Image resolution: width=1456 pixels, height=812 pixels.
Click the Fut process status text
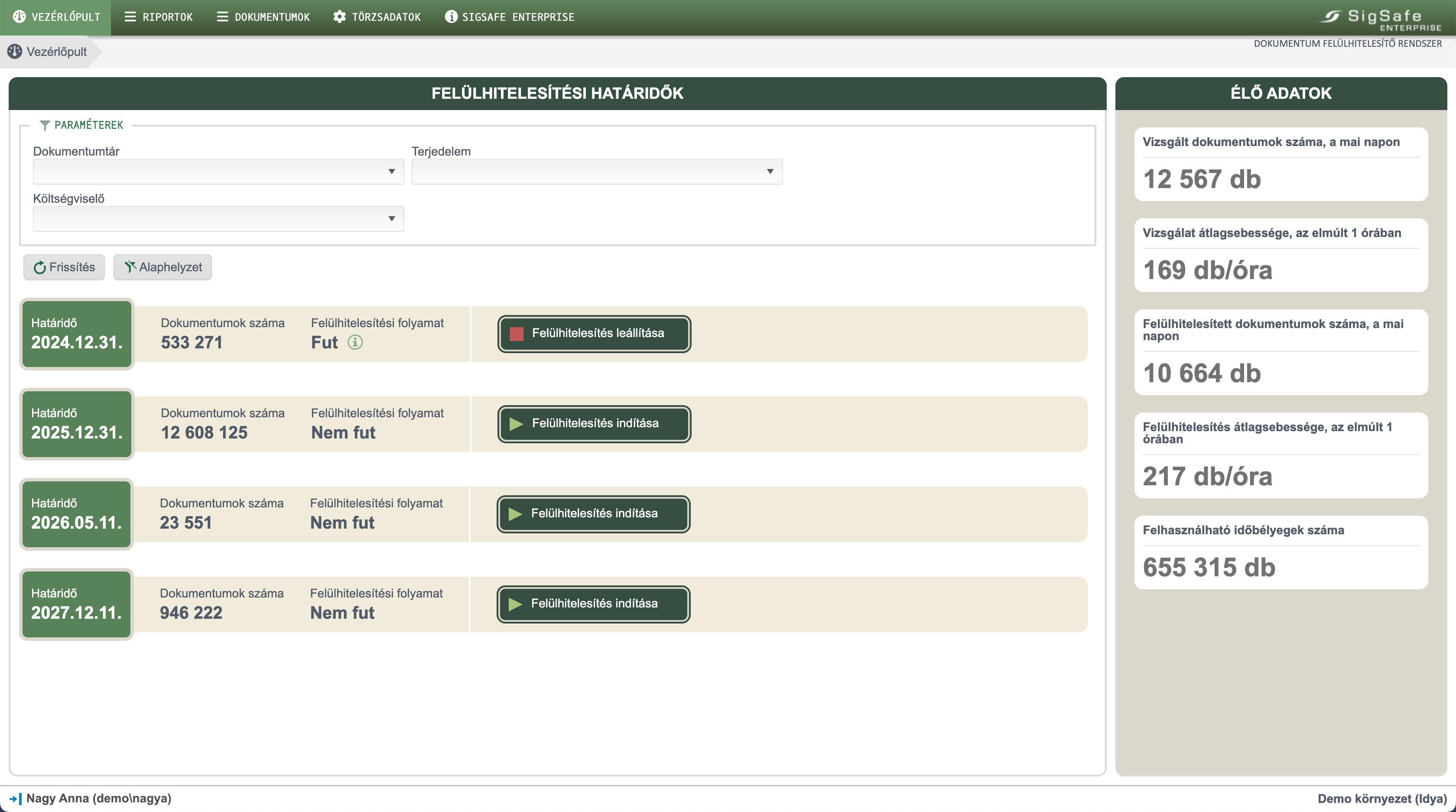325,342
